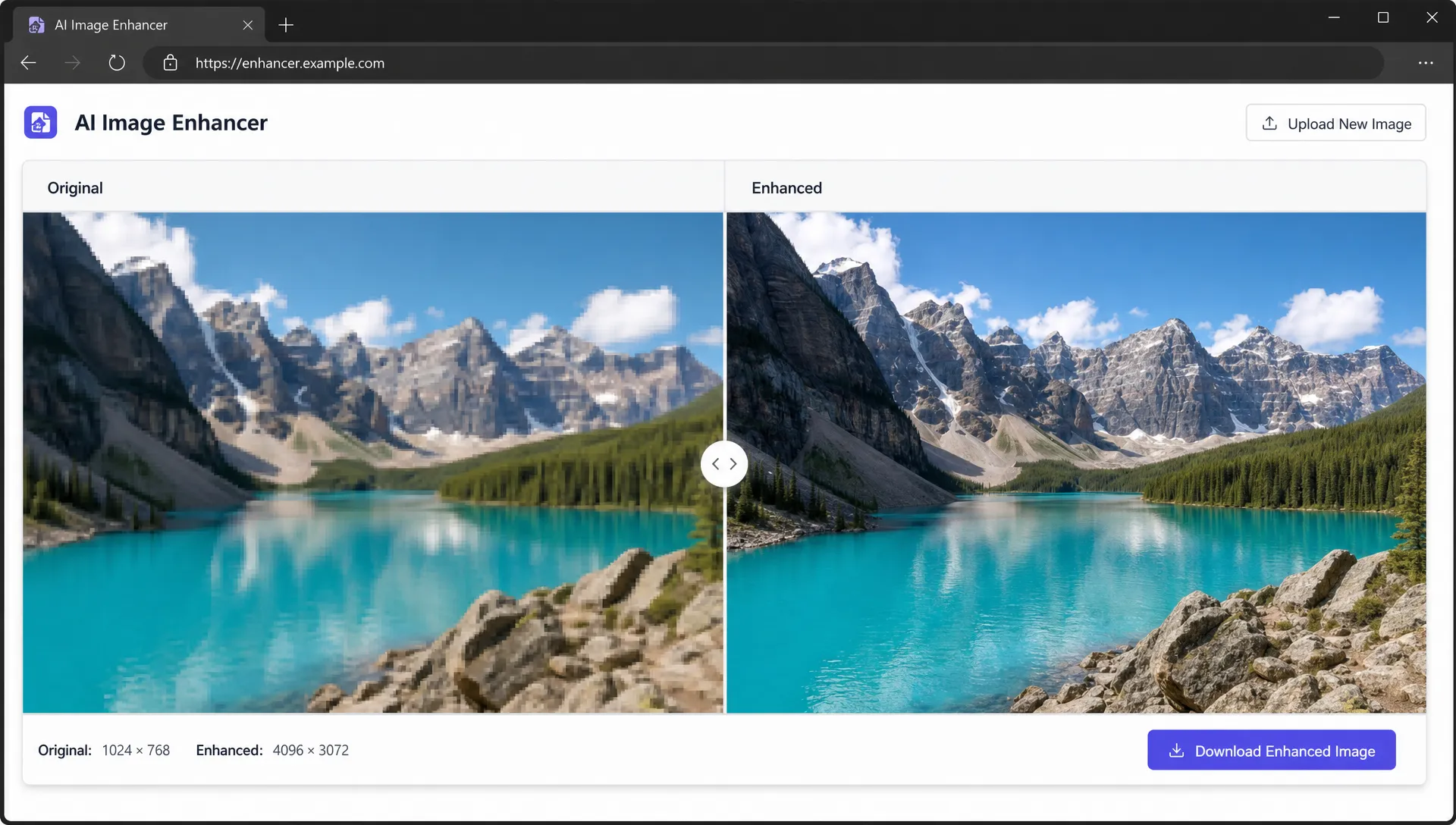
Task: Click the browser forward arrow
Action: [x=73, y=63]
